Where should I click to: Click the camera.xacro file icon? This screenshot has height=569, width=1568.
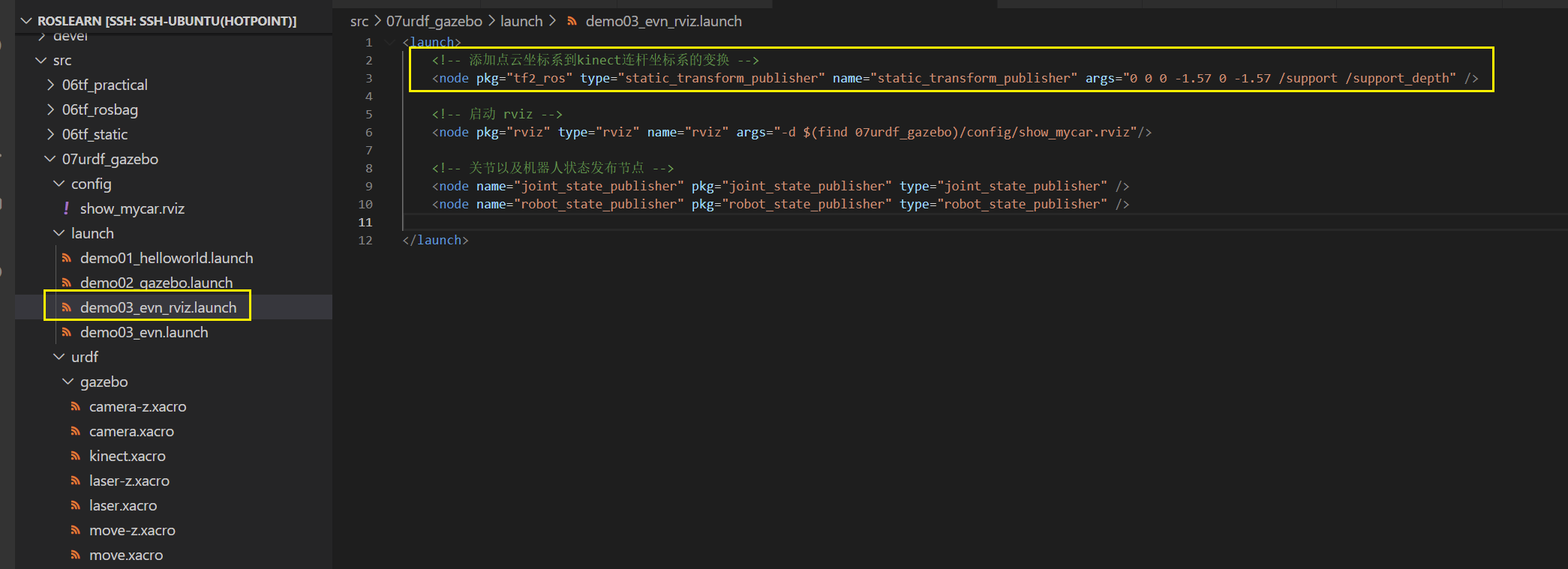click(76, 431)
